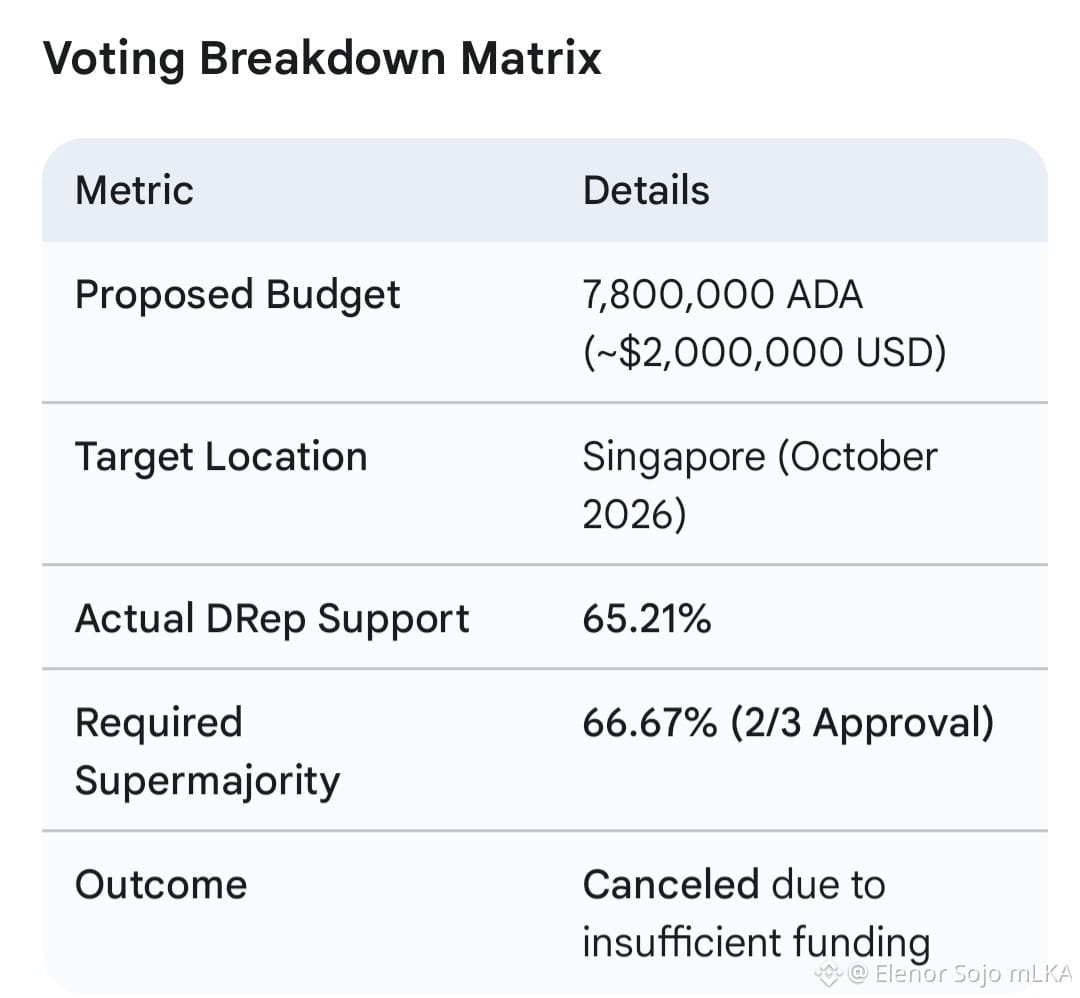Select the Proposed Budget row label
This screenshot has height=998, width=1080.
[238, 296]
